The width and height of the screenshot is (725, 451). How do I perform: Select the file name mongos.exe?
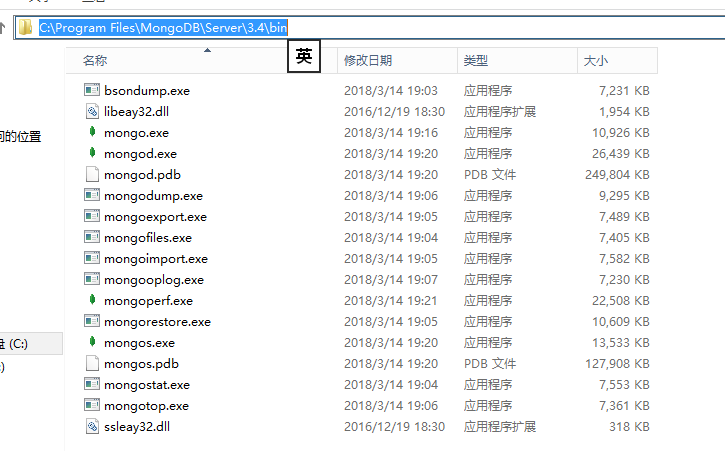click(x=140, y=343)
